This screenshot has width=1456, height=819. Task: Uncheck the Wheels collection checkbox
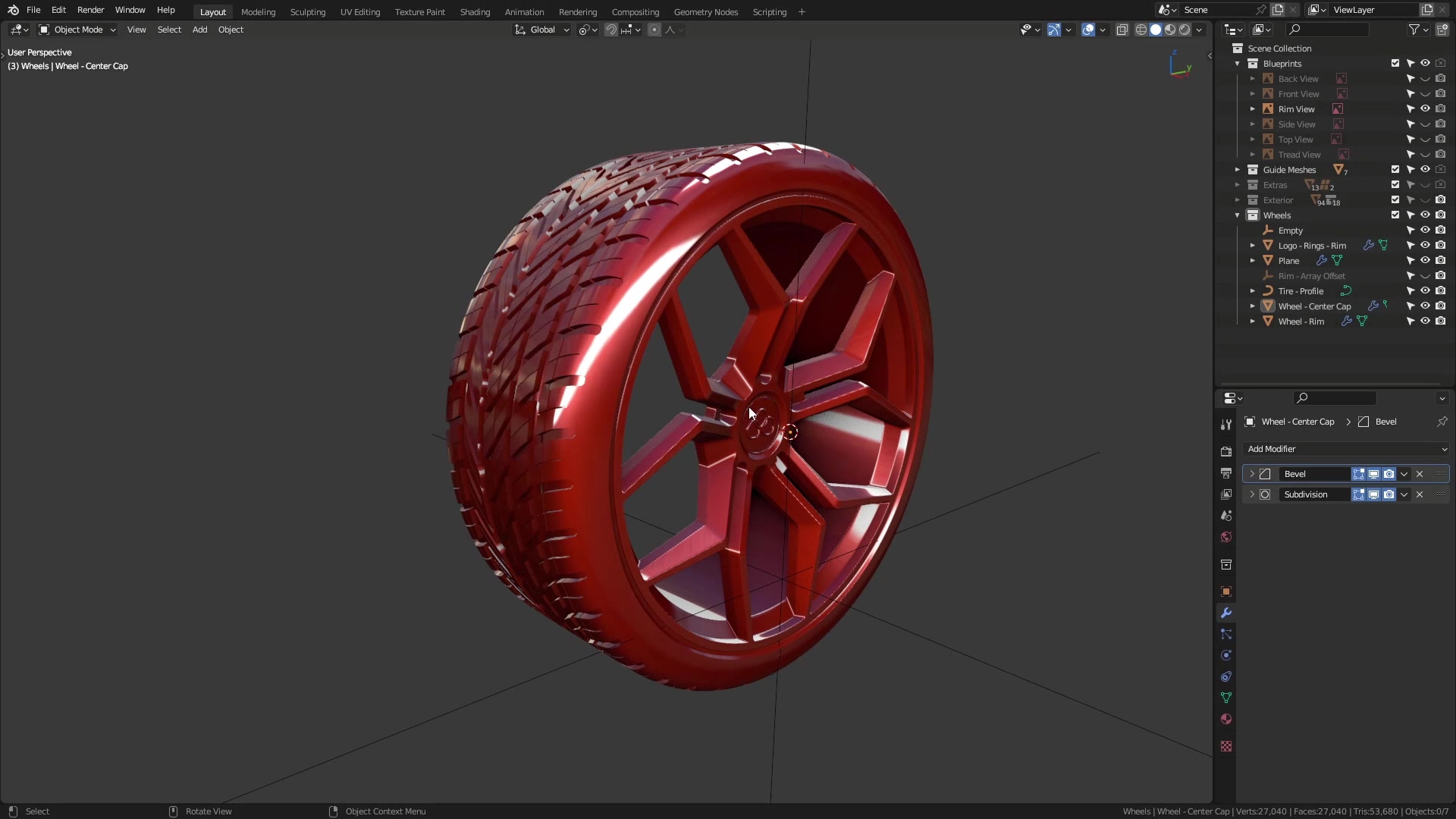[1395, 215]
